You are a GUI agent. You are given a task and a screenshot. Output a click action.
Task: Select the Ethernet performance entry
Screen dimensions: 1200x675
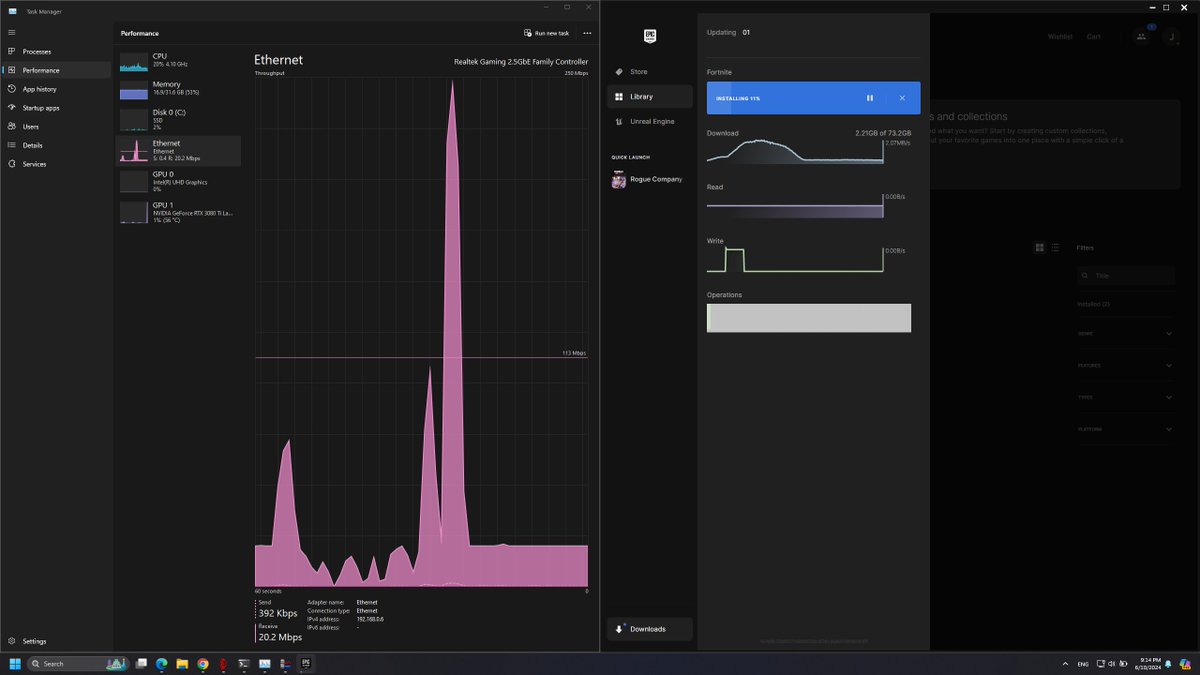[179, 151]
